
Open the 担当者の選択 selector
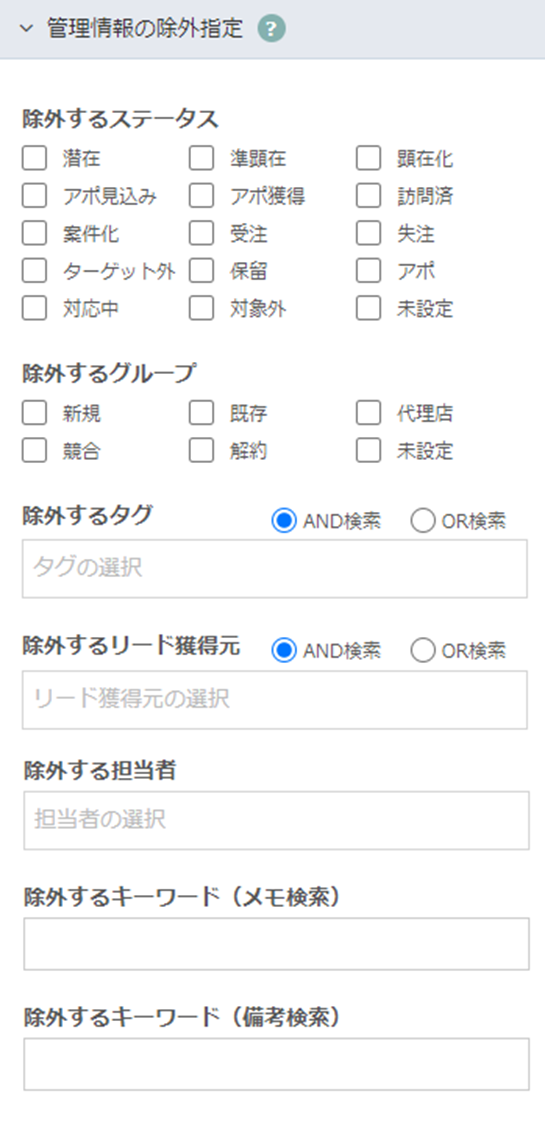[276, 820]
